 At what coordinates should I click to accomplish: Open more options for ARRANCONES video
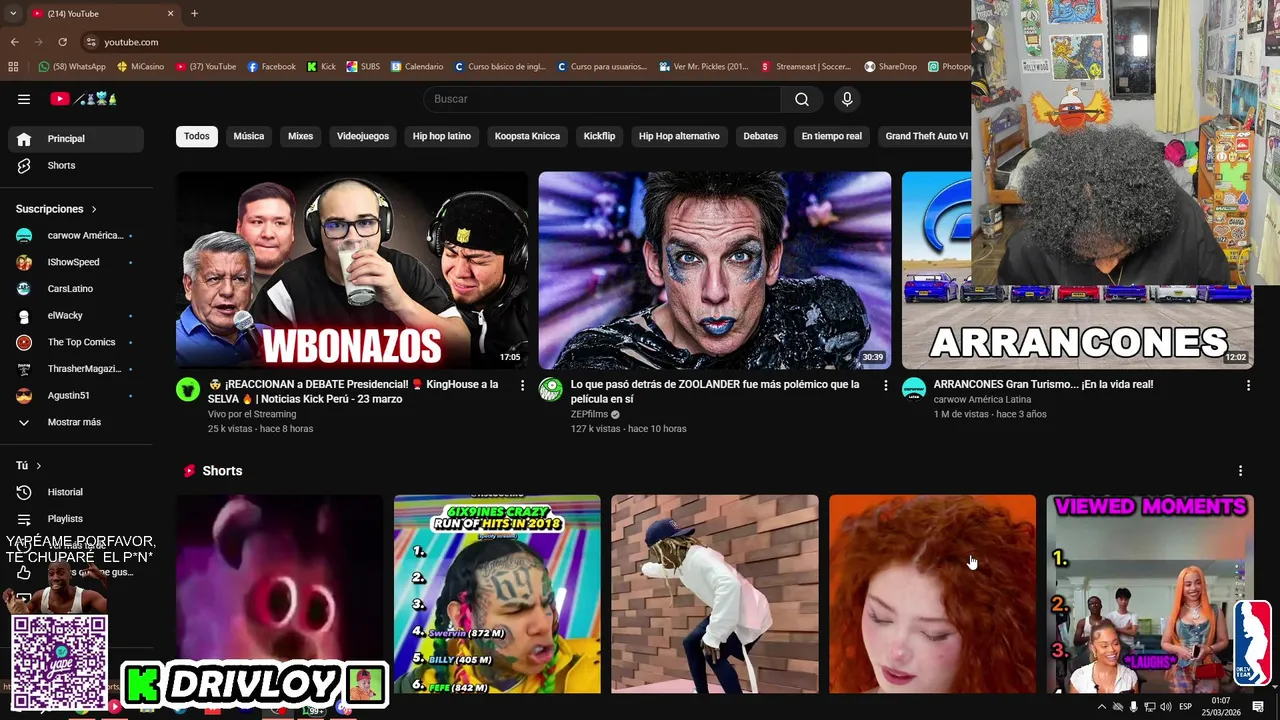pyautogui.click(x=1248, y=385)
